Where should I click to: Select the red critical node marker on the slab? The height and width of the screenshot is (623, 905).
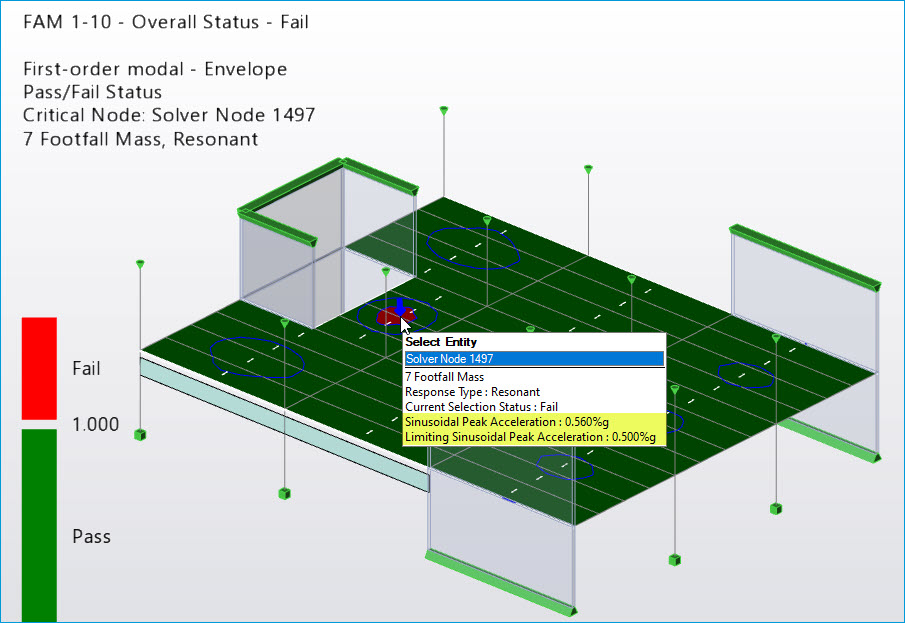pyautogui.click(x=388, y=315)
